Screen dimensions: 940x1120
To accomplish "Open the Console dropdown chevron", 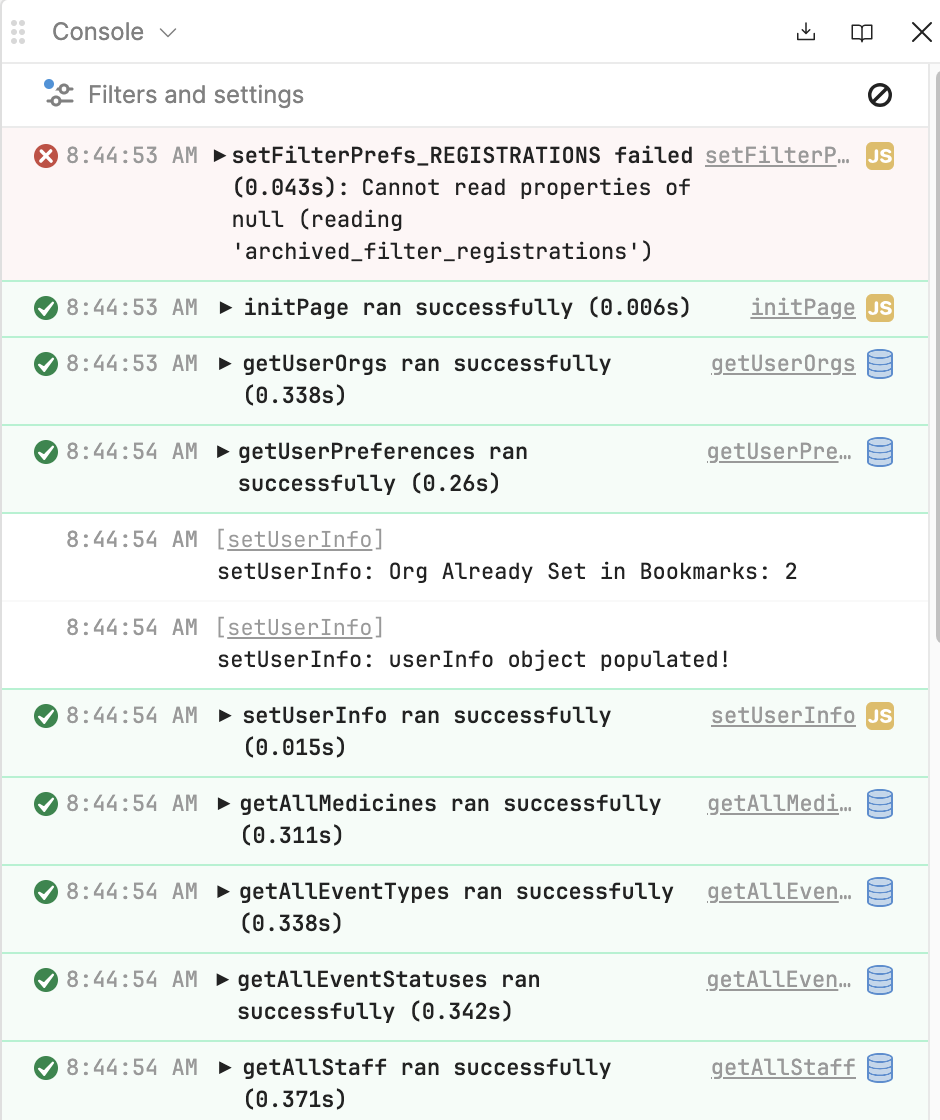I will tap(168, 33).
